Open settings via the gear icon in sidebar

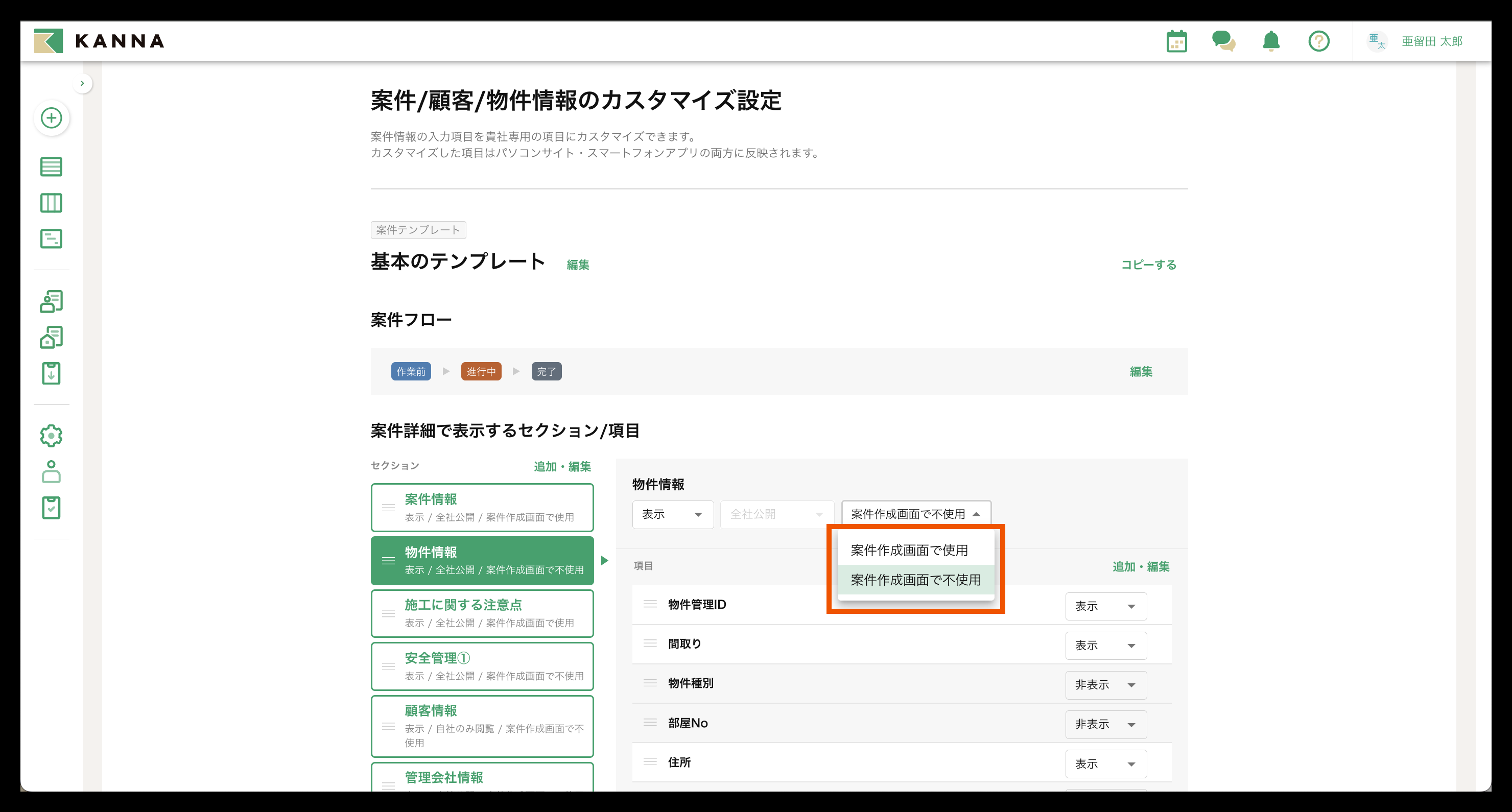pos(51,435)
